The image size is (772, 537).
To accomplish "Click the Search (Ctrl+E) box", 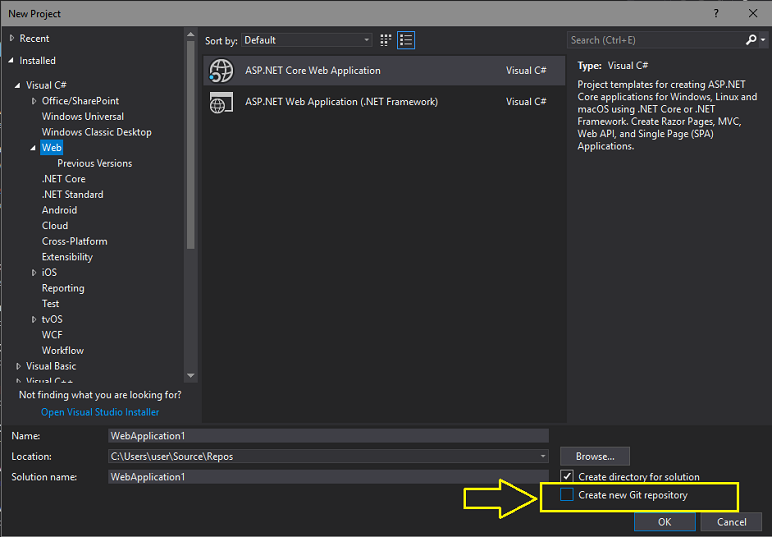I will coord(656,40).
